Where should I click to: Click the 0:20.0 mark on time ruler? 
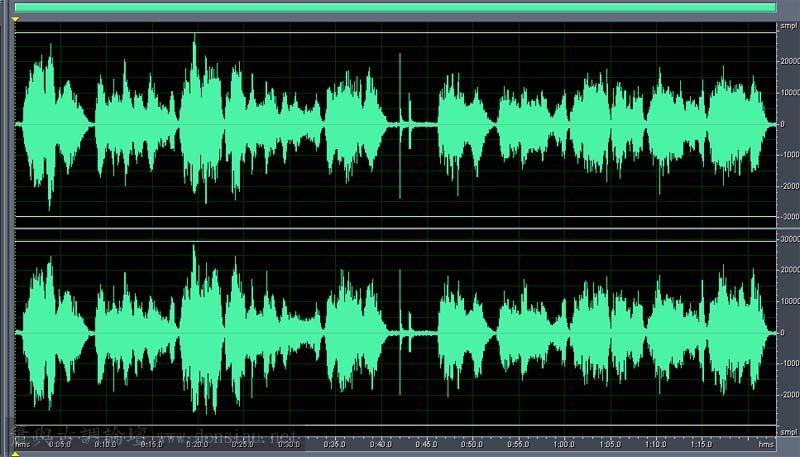pyautogui.click(x=197, y=443)
